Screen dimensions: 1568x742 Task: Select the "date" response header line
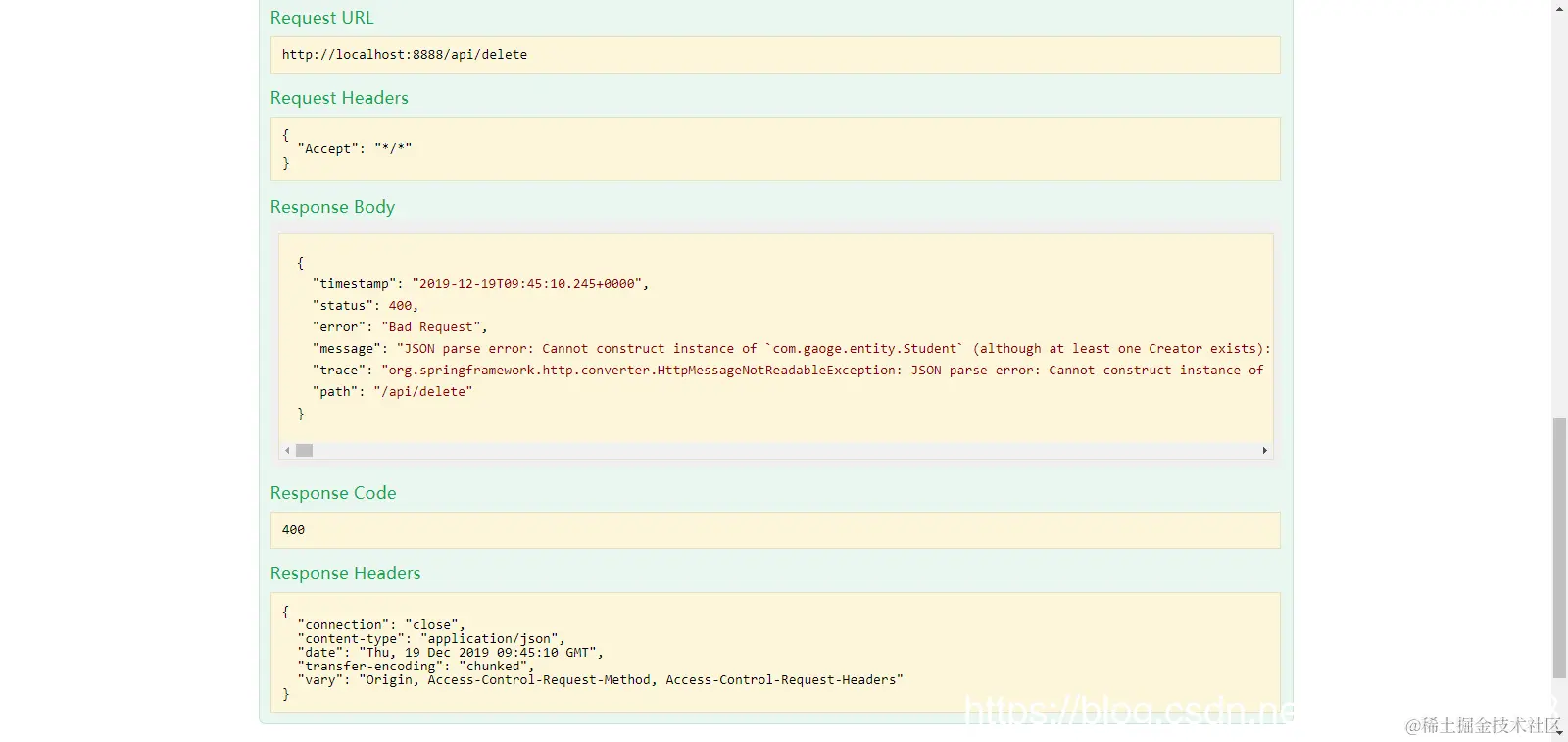pos(451,653)
